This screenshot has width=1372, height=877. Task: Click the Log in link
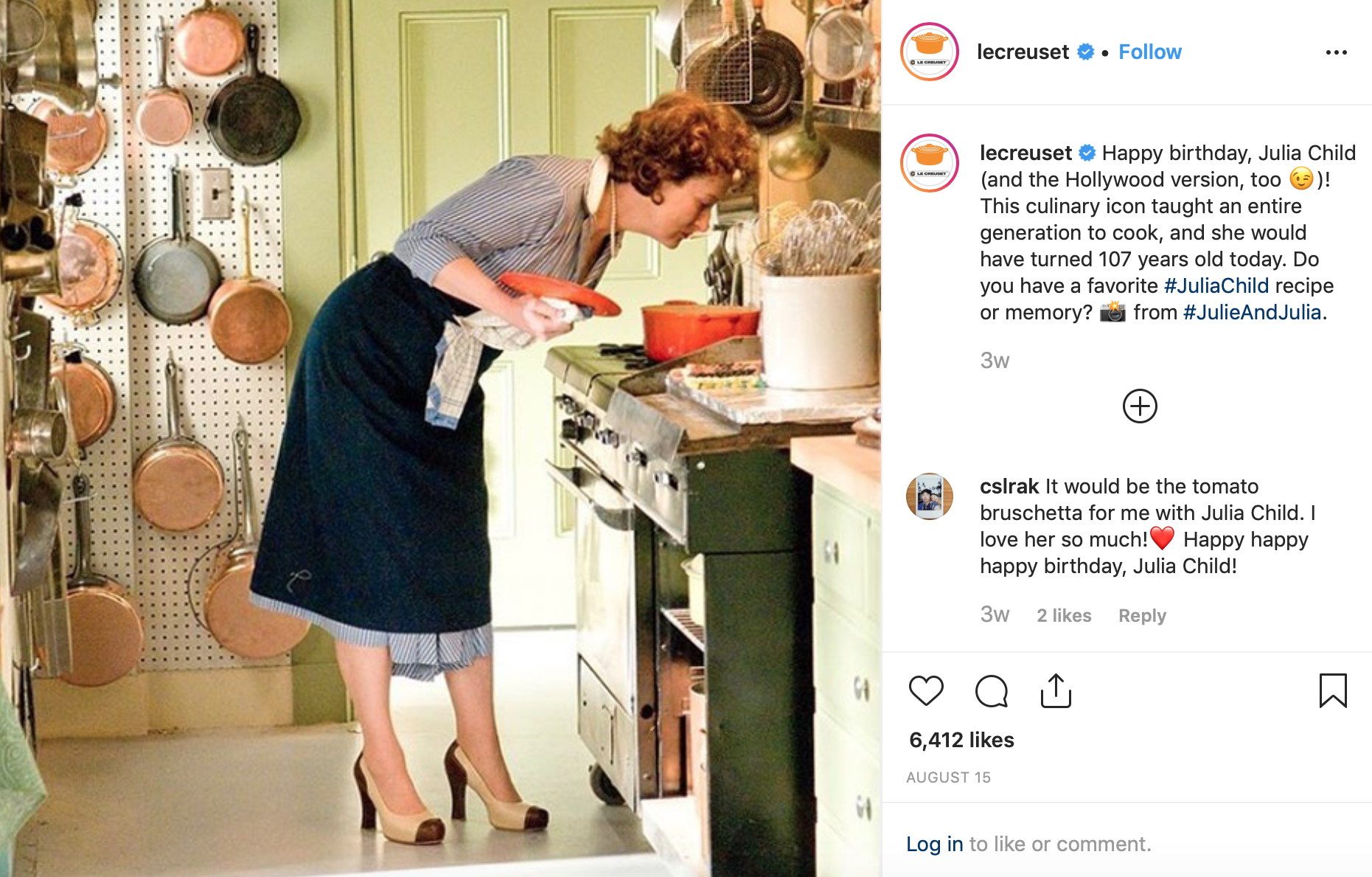[934, 844]
